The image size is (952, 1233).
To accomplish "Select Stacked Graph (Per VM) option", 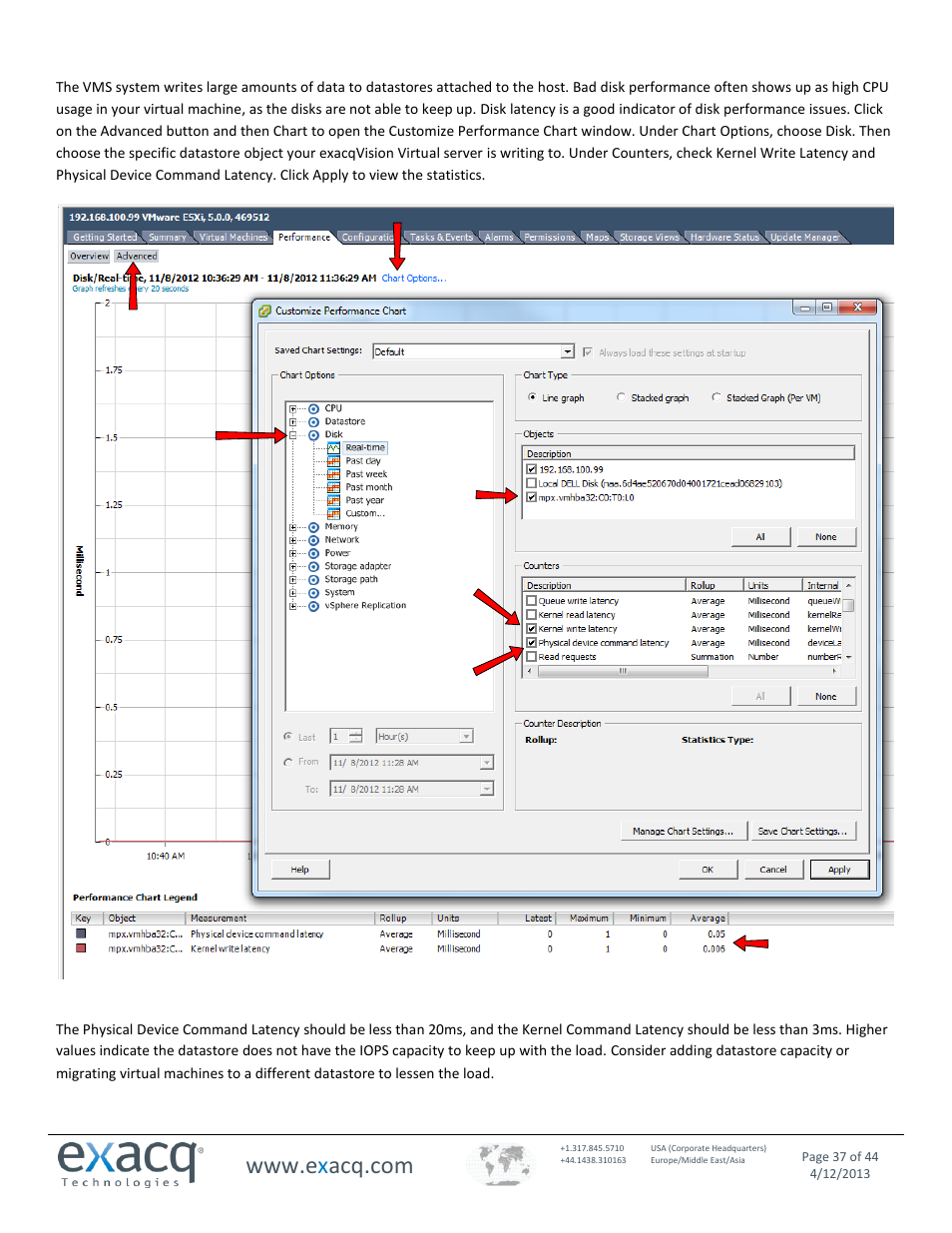I will (x=716, y=397).
